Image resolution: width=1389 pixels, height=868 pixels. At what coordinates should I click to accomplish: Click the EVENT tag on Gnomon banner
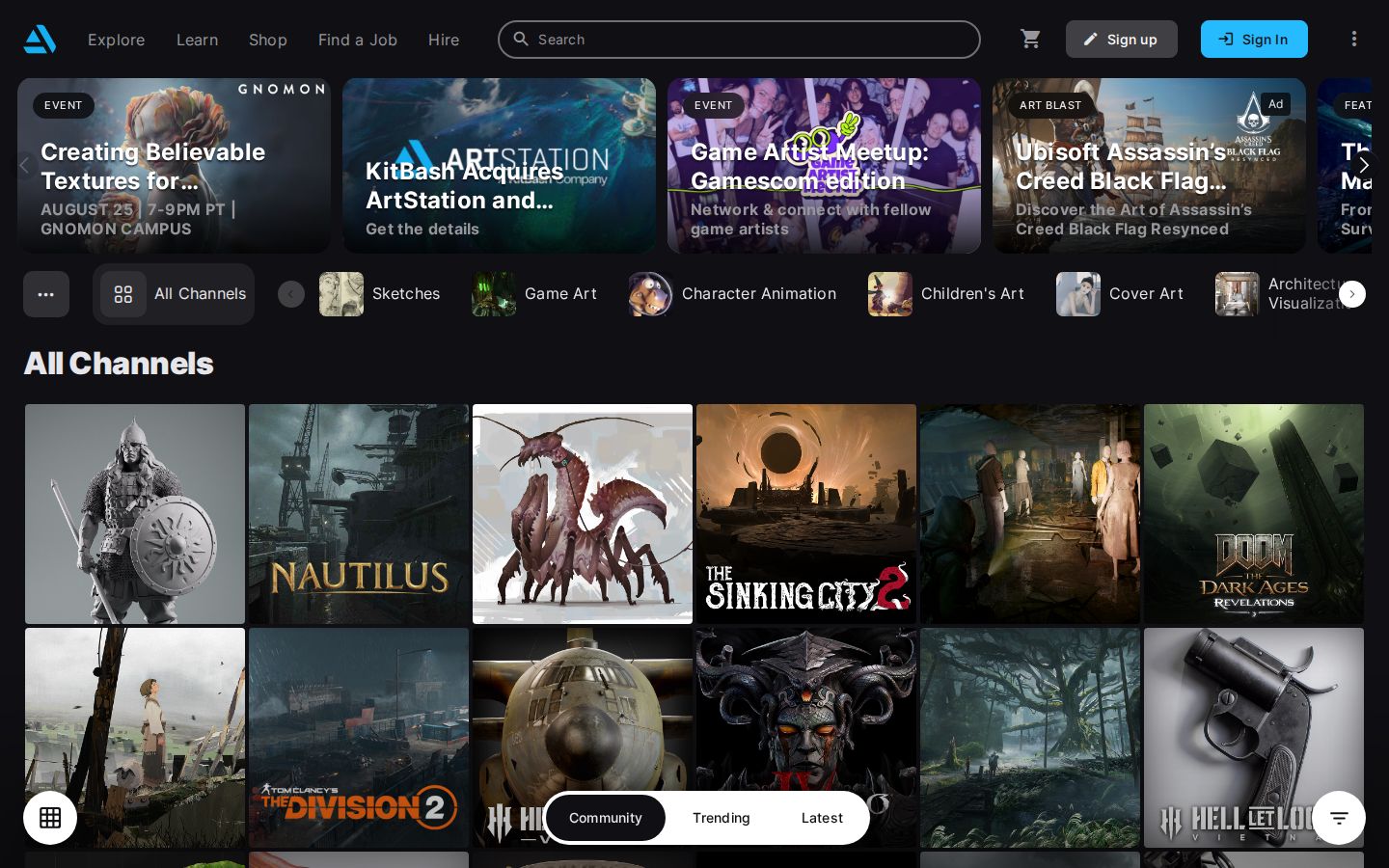click(x=64, y=105)
